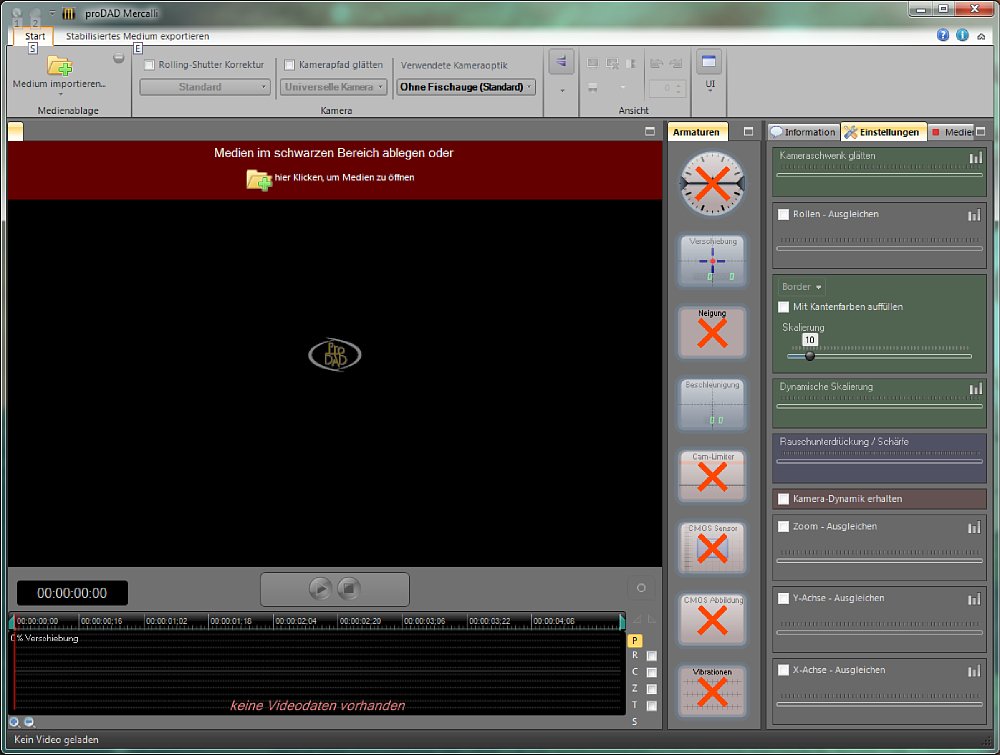This screenshot has height=755, width=1000.
Task: Click the CMOS Sensor gauge icon
Action: click(711, 547)
